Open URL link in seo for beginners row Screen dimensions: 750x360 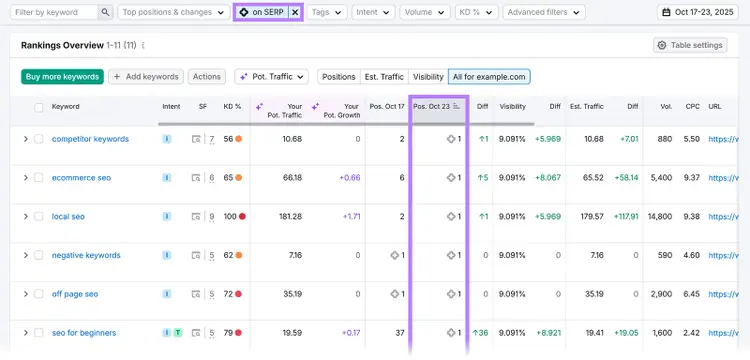[x=723, y=333]
